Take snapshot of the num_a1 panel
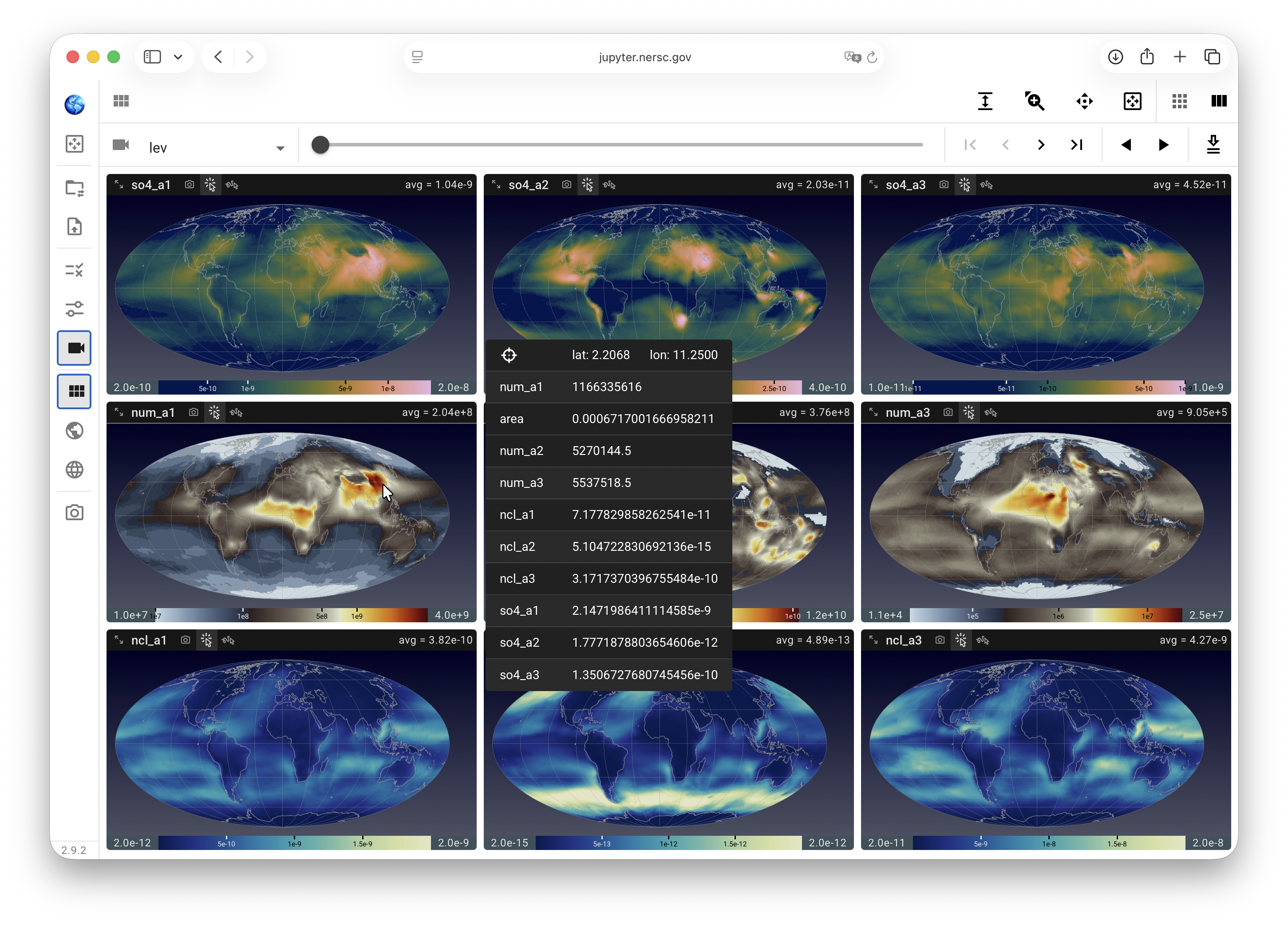1288x925 pixels. (194, 412)
